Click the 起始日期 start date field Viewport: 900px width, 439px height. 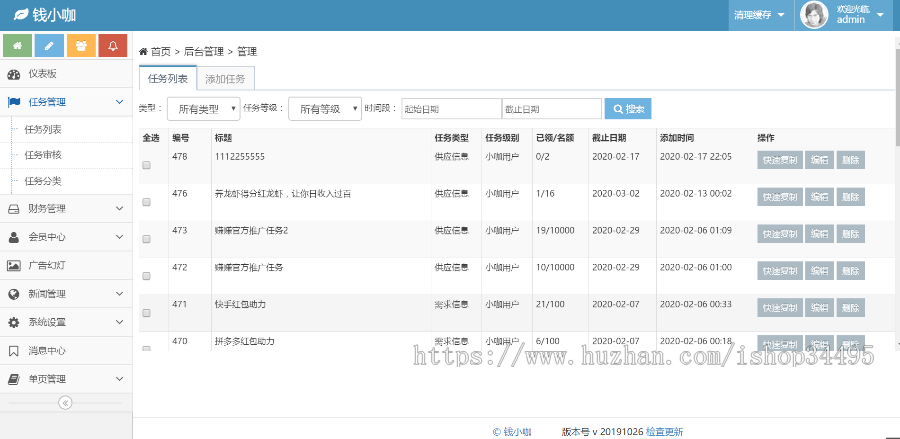451,109
